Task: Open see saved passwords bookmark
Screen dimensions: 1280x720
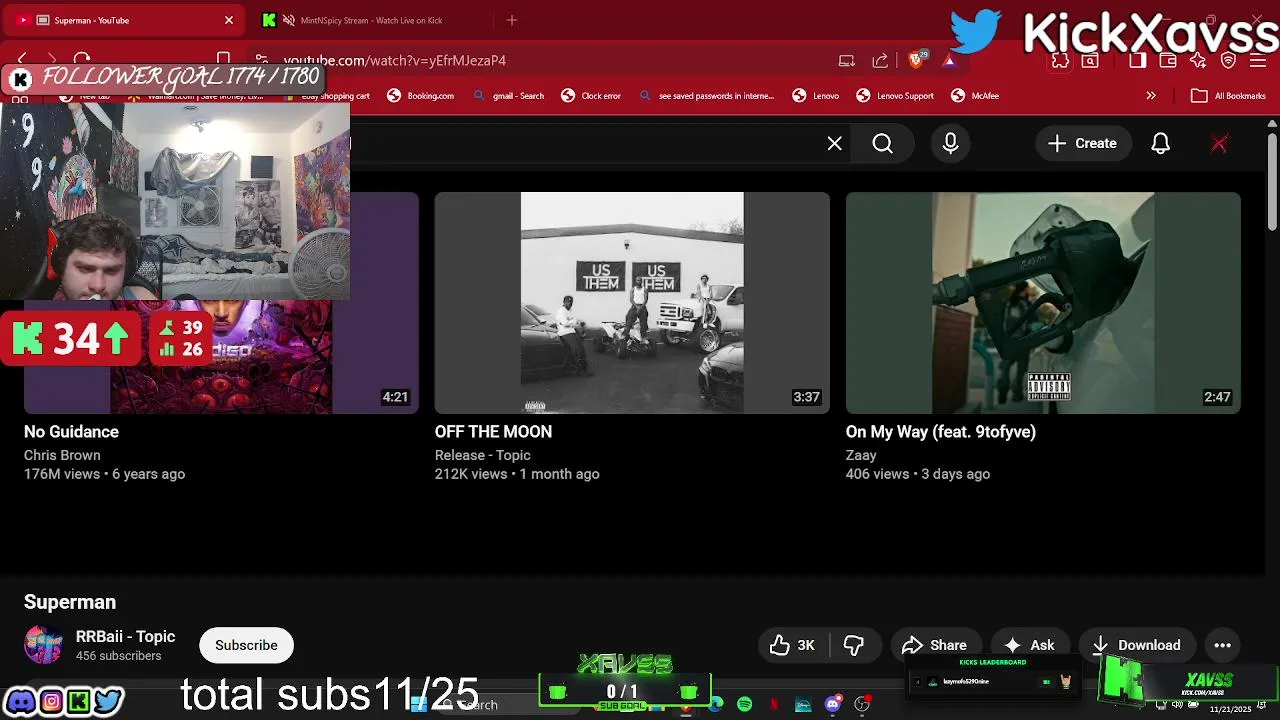Action: tap(706, 96)
